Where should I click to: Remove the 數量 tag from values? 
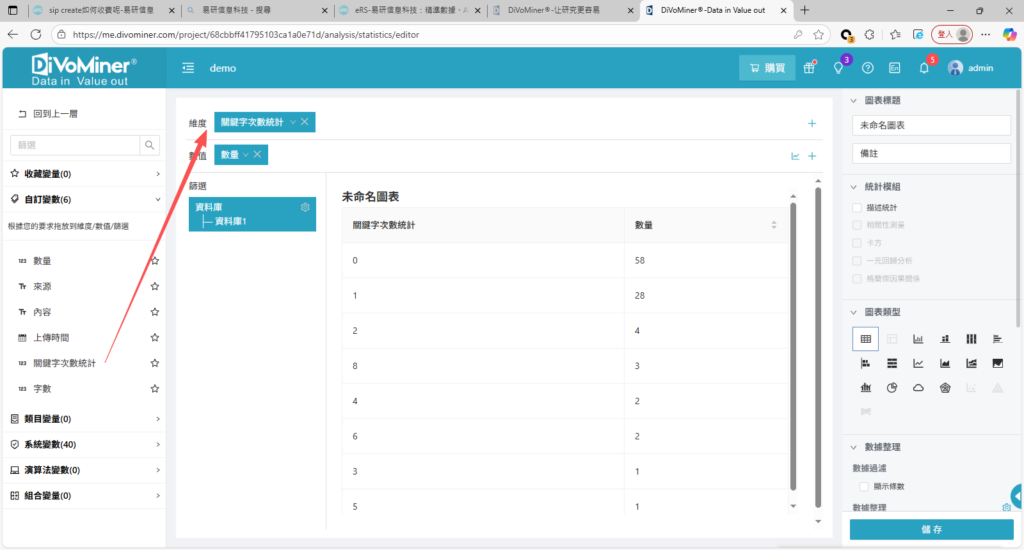pyautogui.click(x=257, y=154)
